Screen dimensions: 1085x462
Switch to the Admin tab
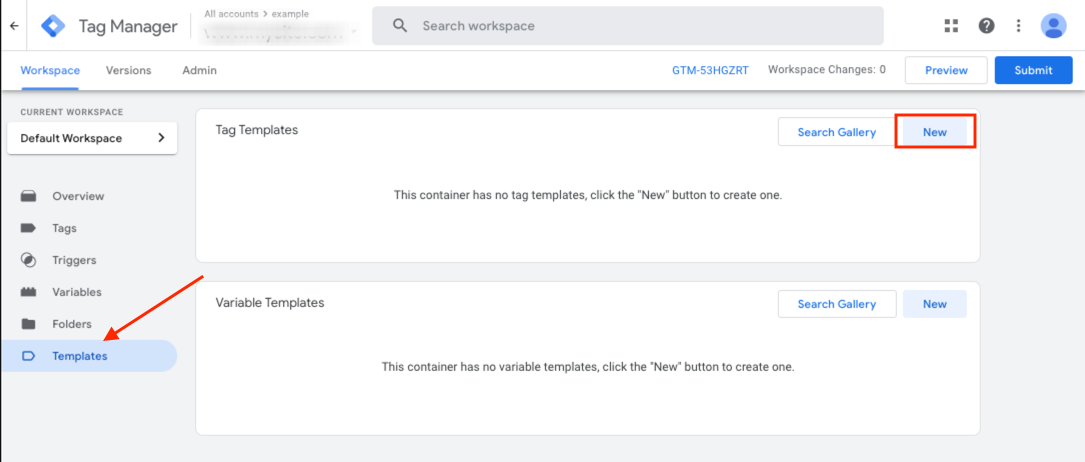point(199,70)
